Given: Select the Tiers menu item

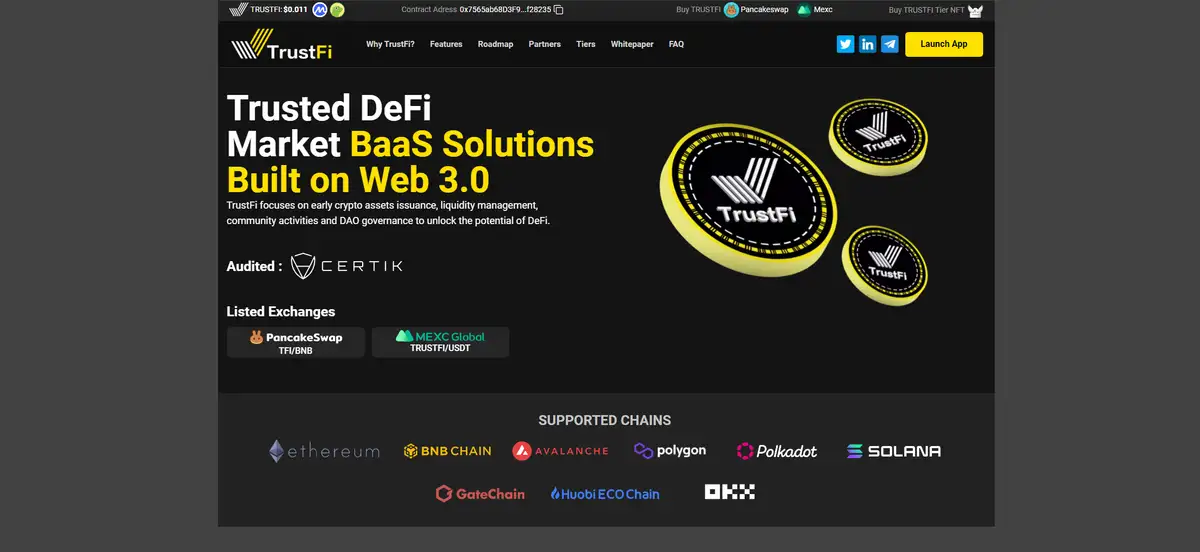Looking at the screenshot, I should (x=586, y=45).
